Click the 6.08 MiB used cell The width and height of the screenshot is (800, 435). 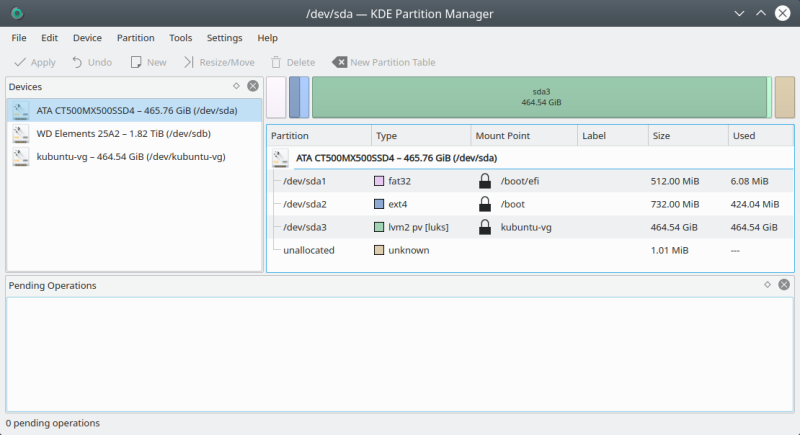point(749,181)
